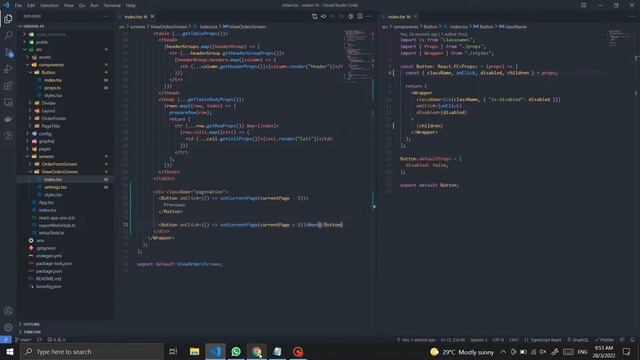
Task: Open package.json in the Explorer
Action: pos(49,271)
